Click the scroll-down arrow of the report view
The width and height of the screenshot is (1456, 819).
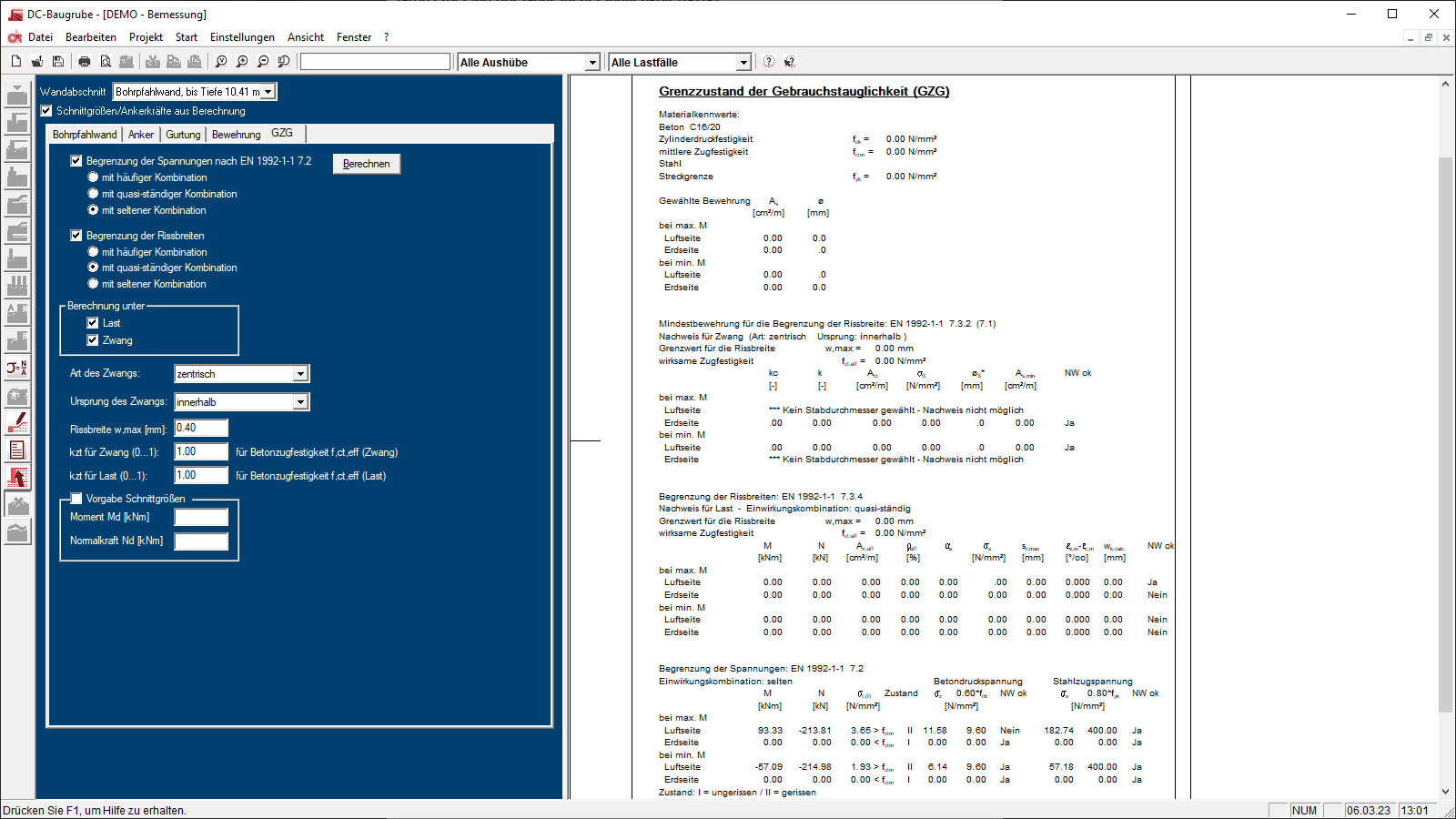1445,792
